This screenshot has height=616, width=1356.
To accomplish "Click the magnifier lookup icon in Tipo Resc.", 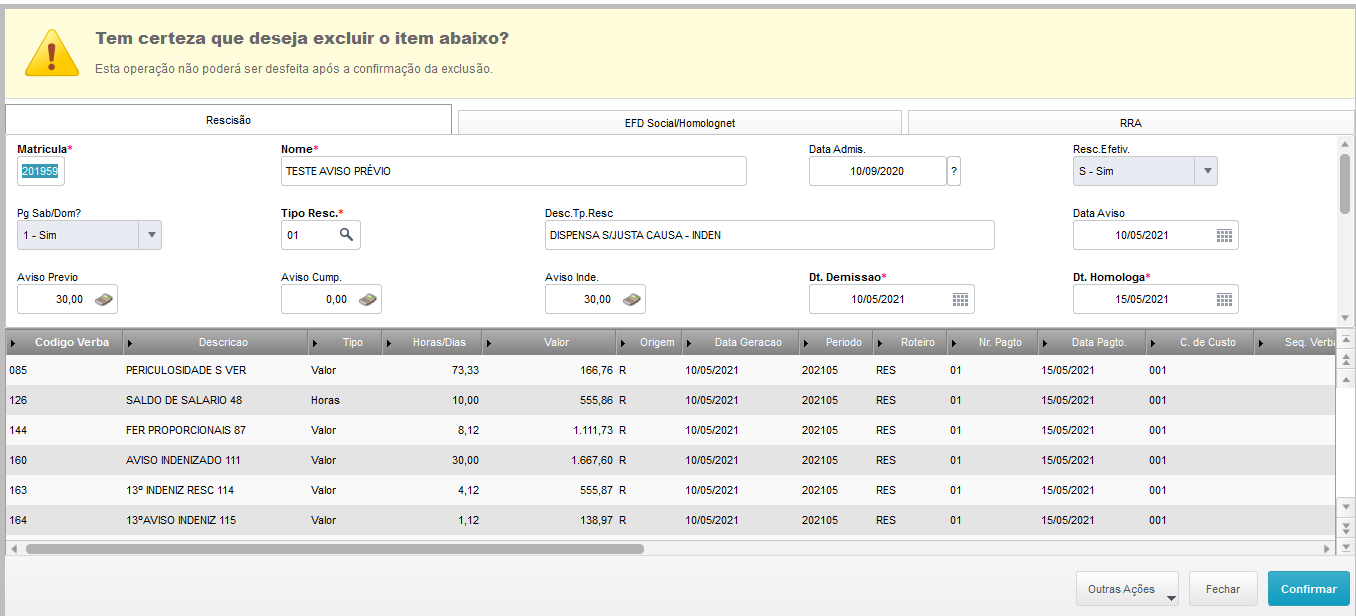I will 346,235.
